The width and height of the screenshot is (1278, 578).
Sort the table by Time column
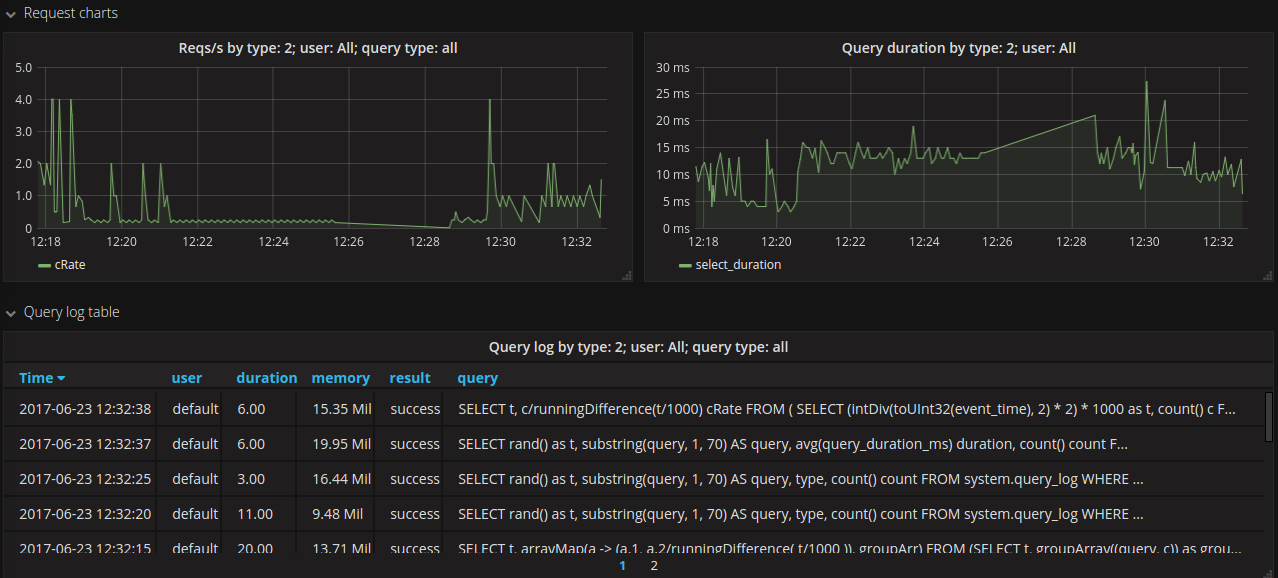click(x=36, y=378)
